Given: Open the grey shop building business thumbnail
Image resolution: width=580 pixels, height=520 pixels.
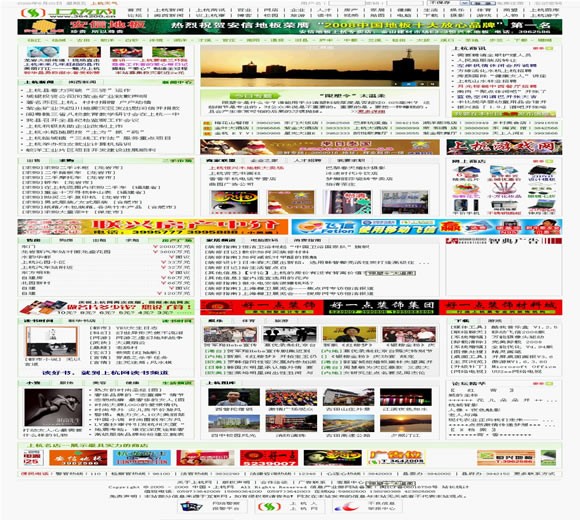Looking at the screenshot, I should tap(405, 202).
